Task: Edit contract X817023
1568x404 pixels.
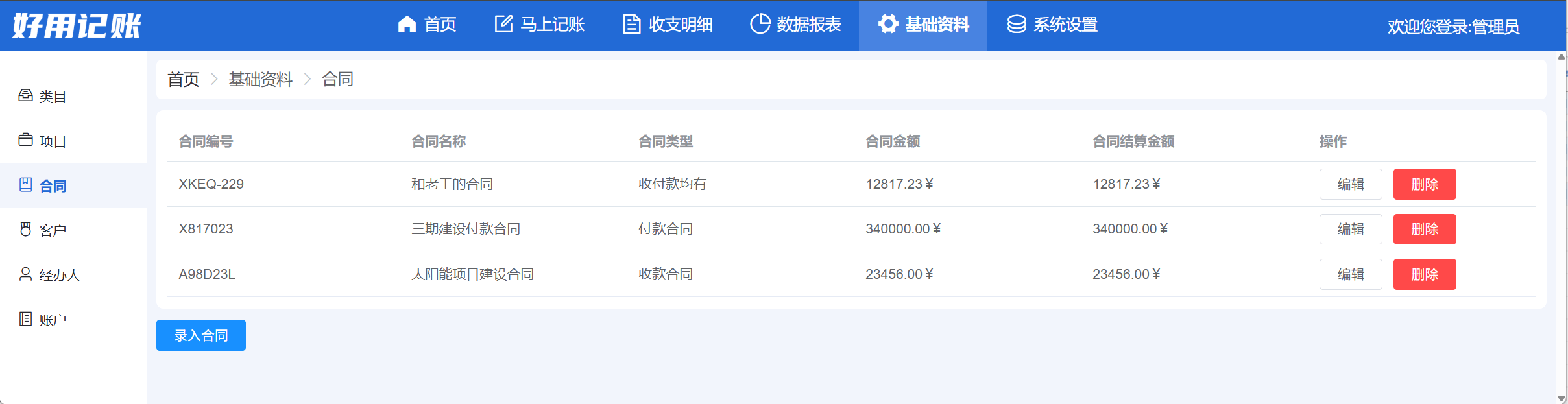Action: 1351,229
